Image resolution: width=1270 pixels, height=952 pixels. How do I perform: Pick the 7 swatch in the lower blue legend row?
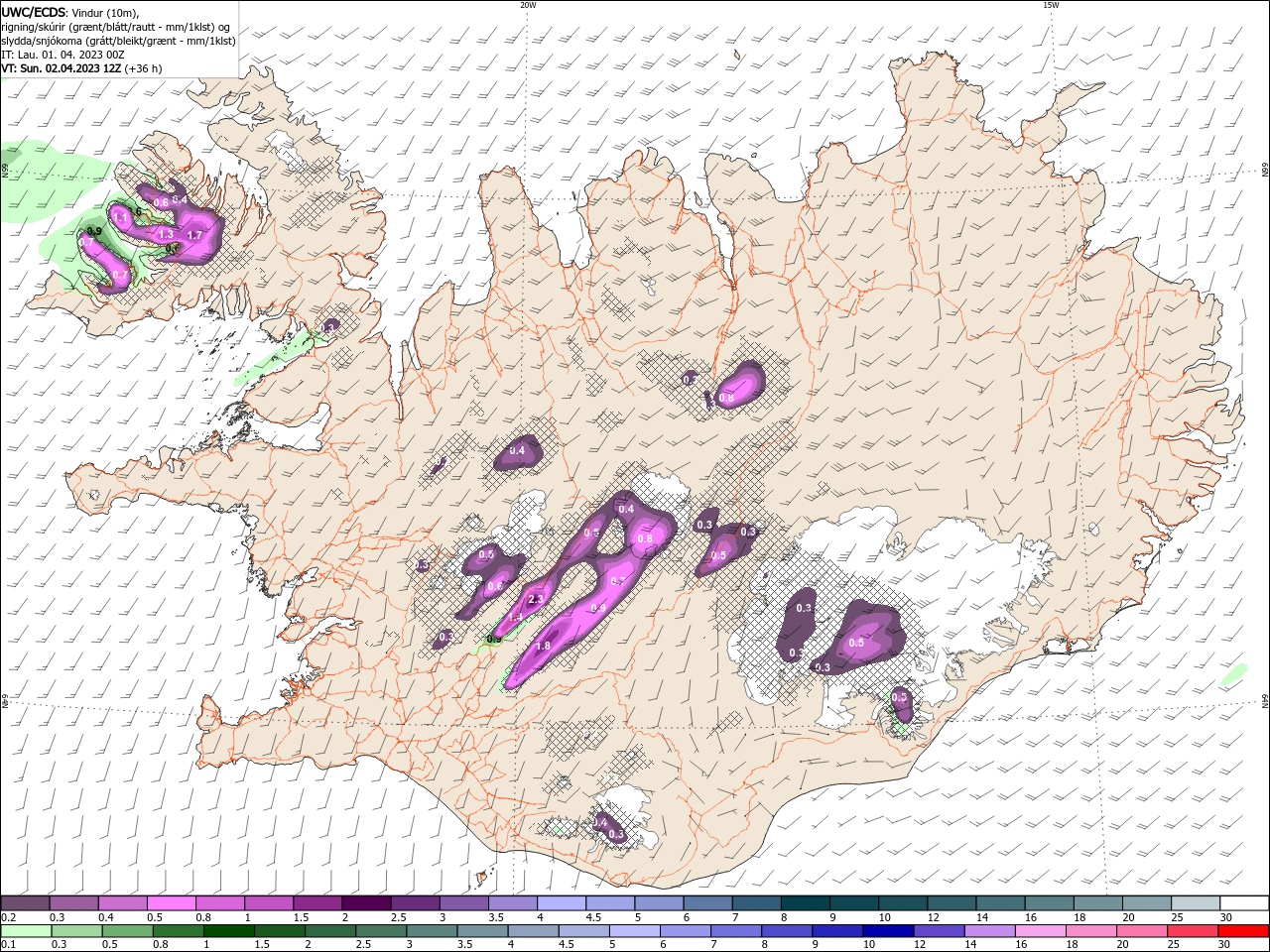(x=736, y=931)
